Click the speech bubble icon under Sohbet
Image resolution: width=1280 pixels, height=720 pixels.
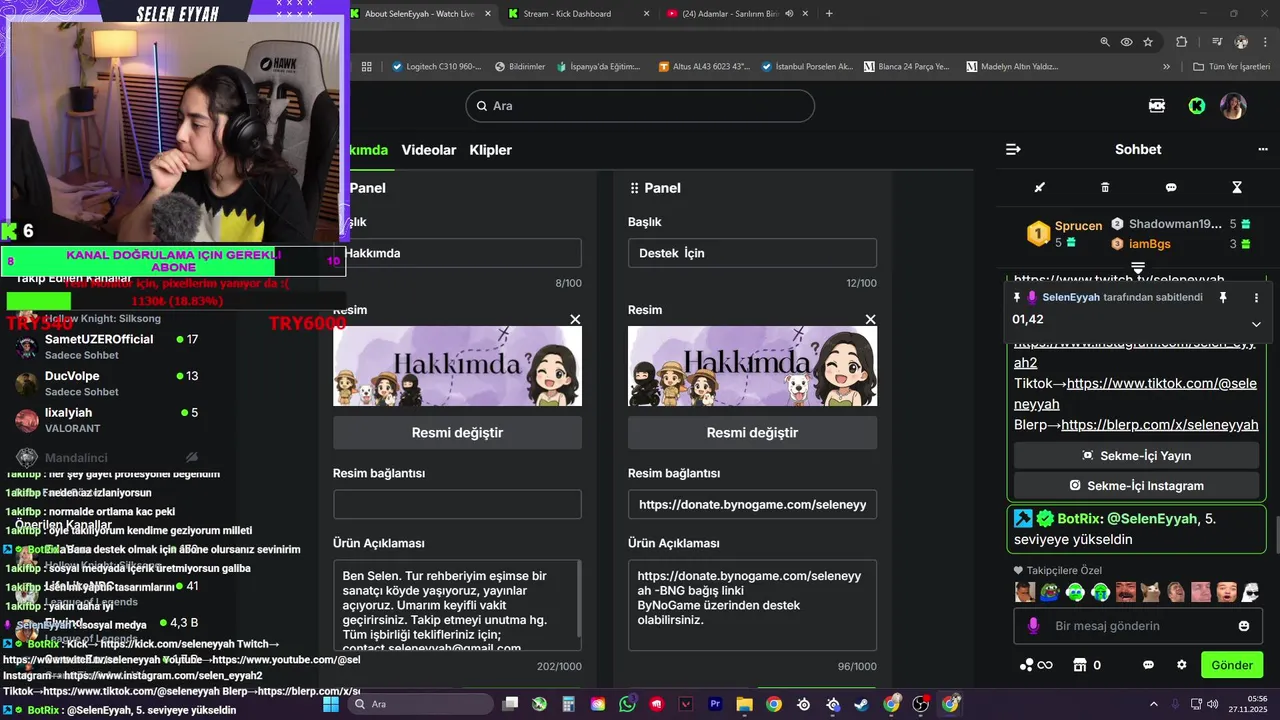(x=1171, y=187)
